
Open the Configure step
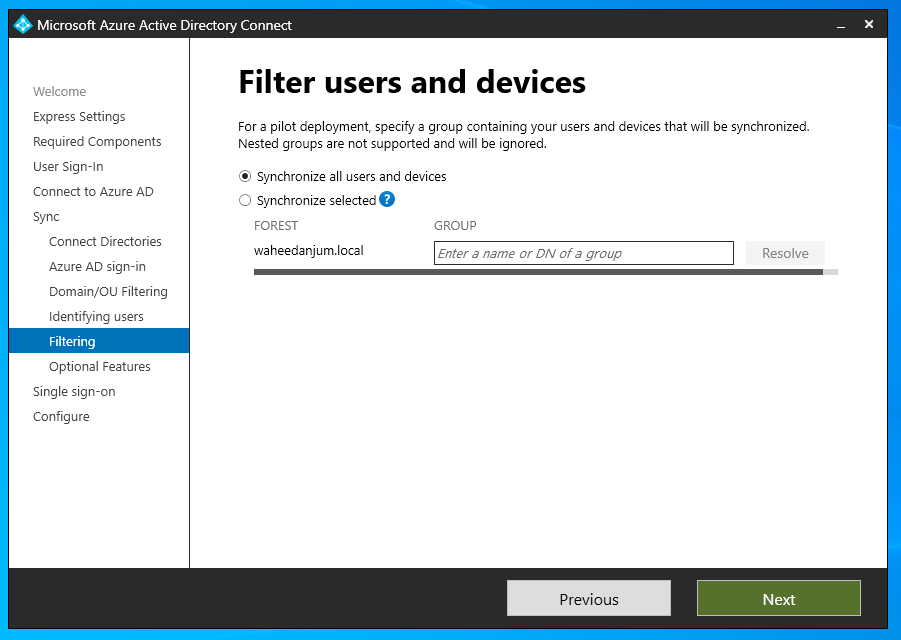[61, 417]
